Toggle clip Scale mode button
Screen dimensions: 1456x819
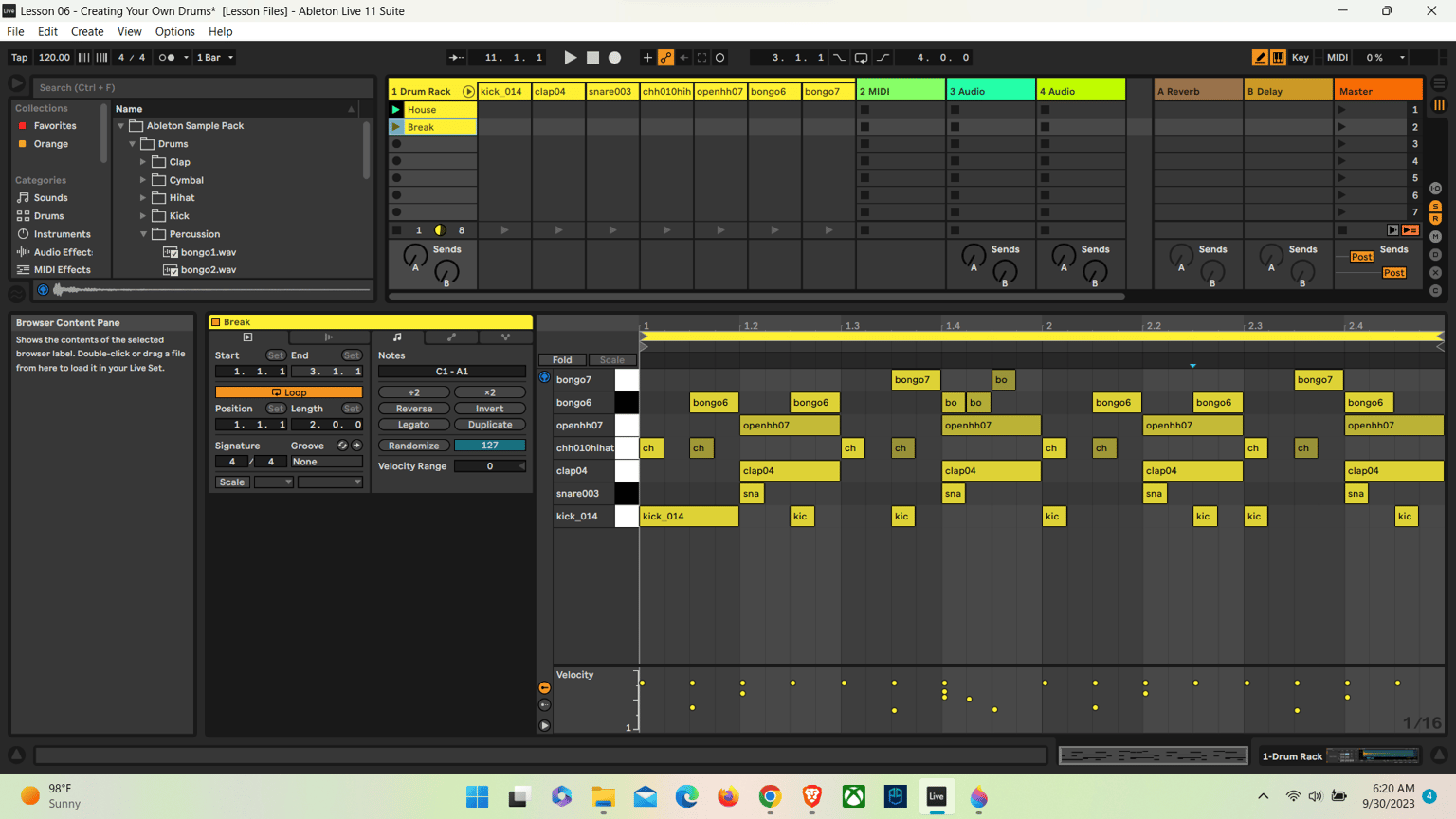[x=232, y=482]
